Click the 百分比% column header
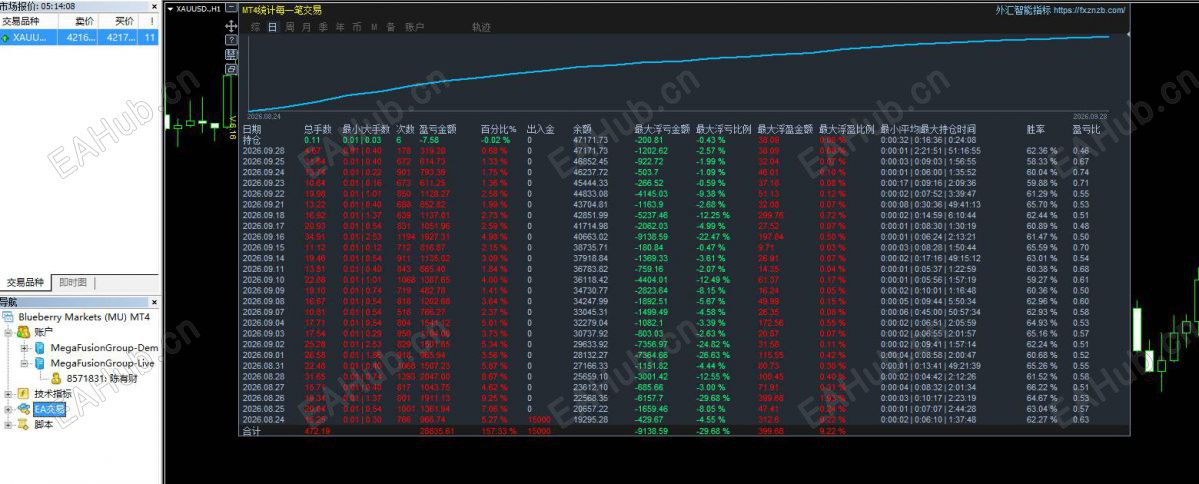Screen dimensions: 1199x484 [x=499, y=129]
